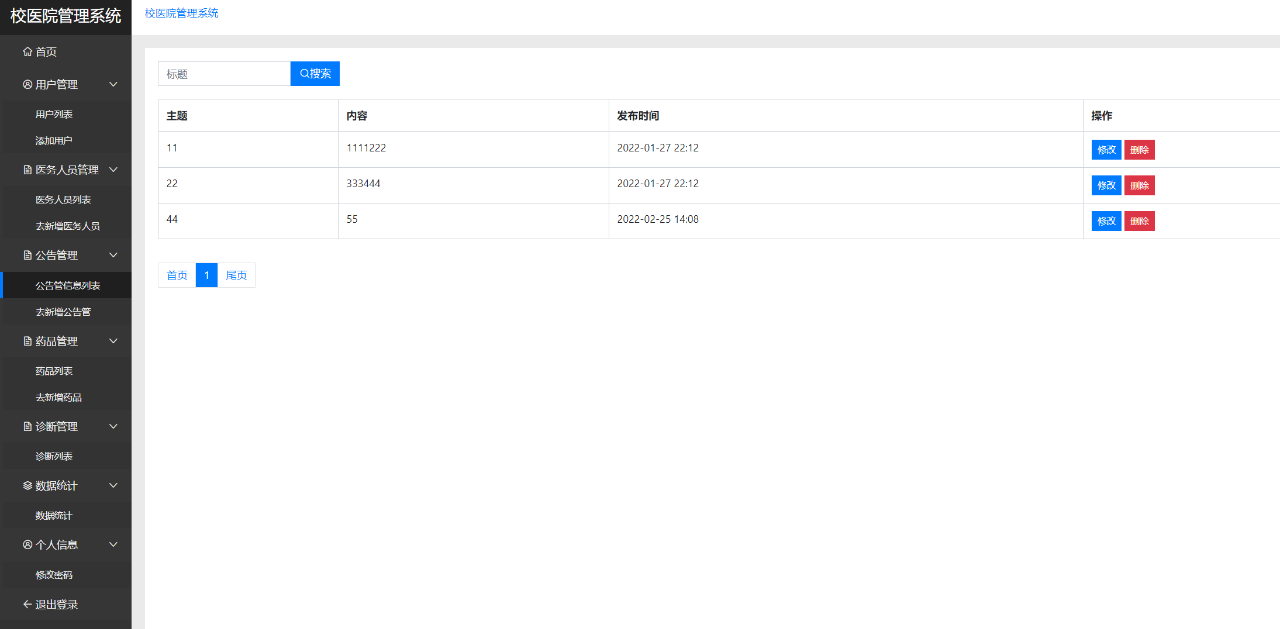The height and width of the screenshot is (629, 1280).
Task: Click the document icon next to 医务人员管理
Action: tap(27, 170)
